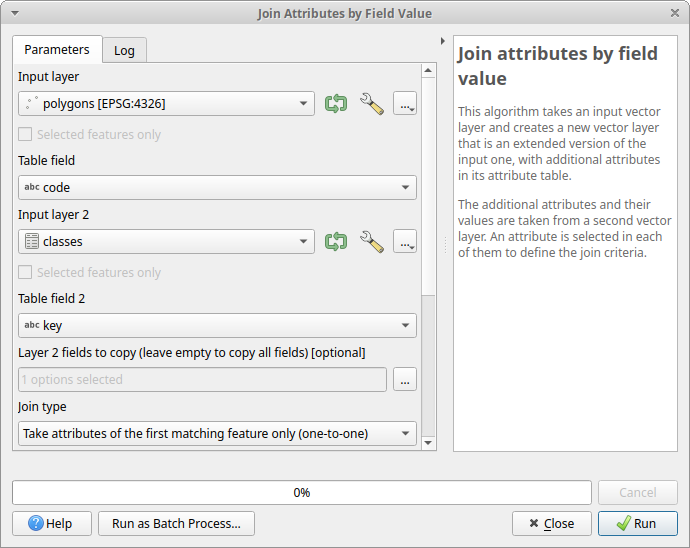Open the polygons Input layer dropdown

tap(167, 103)
